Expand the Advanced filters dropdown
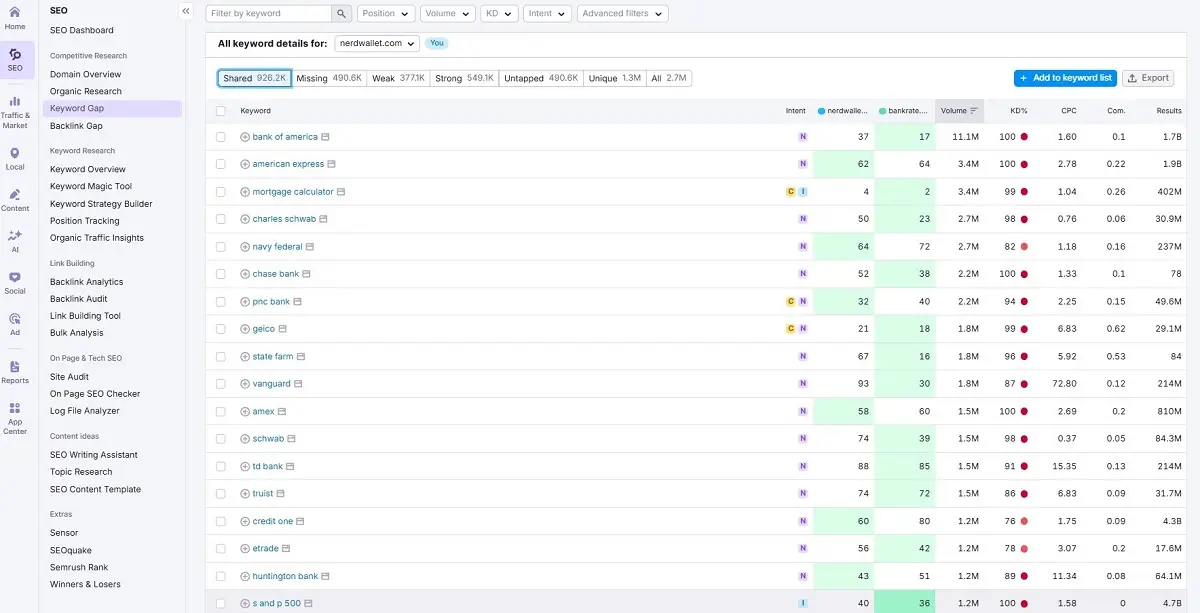 coord(622,14)
